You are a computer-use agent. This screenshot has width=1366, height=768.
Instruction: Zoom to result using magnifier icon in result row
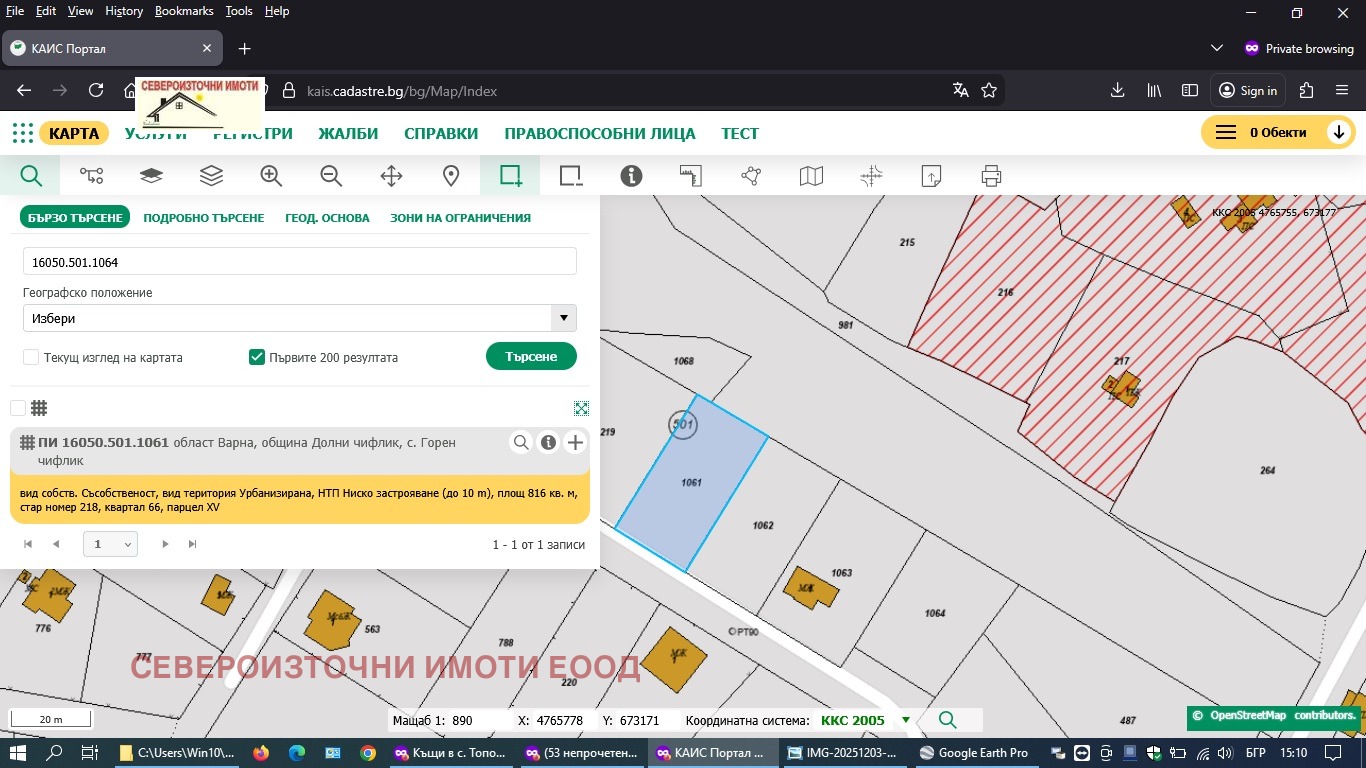pos(521,443)
